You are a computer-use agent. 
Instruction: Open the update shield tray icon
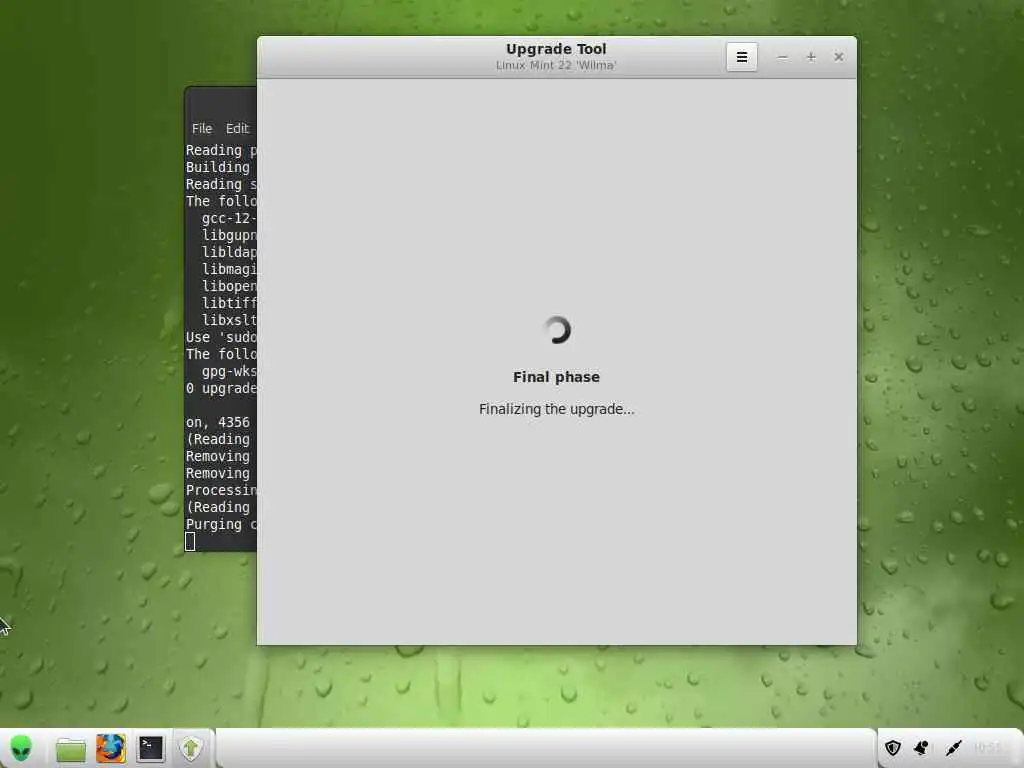tap(893, 748)
